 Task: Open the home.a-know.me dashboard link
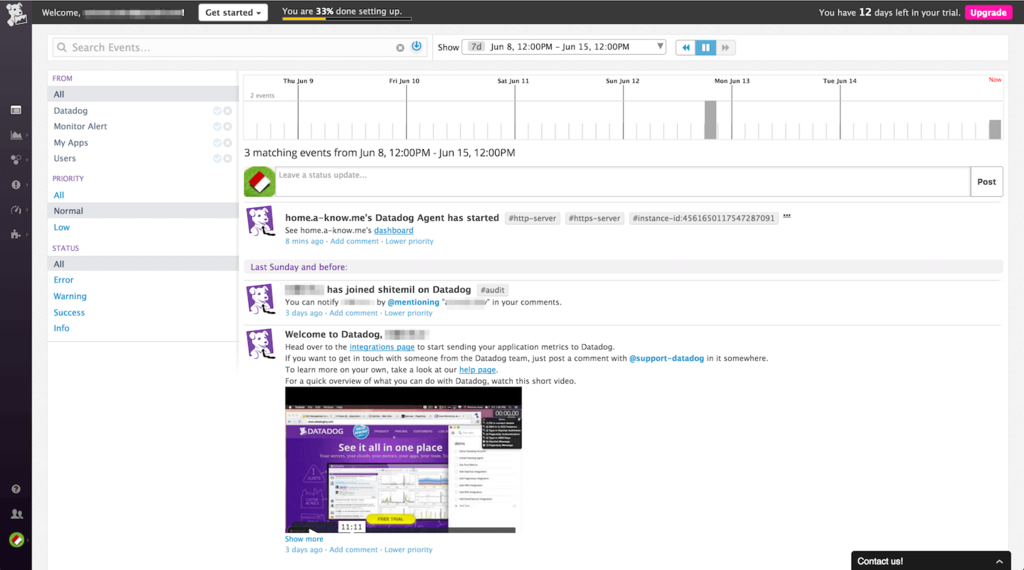pos(393,230)
